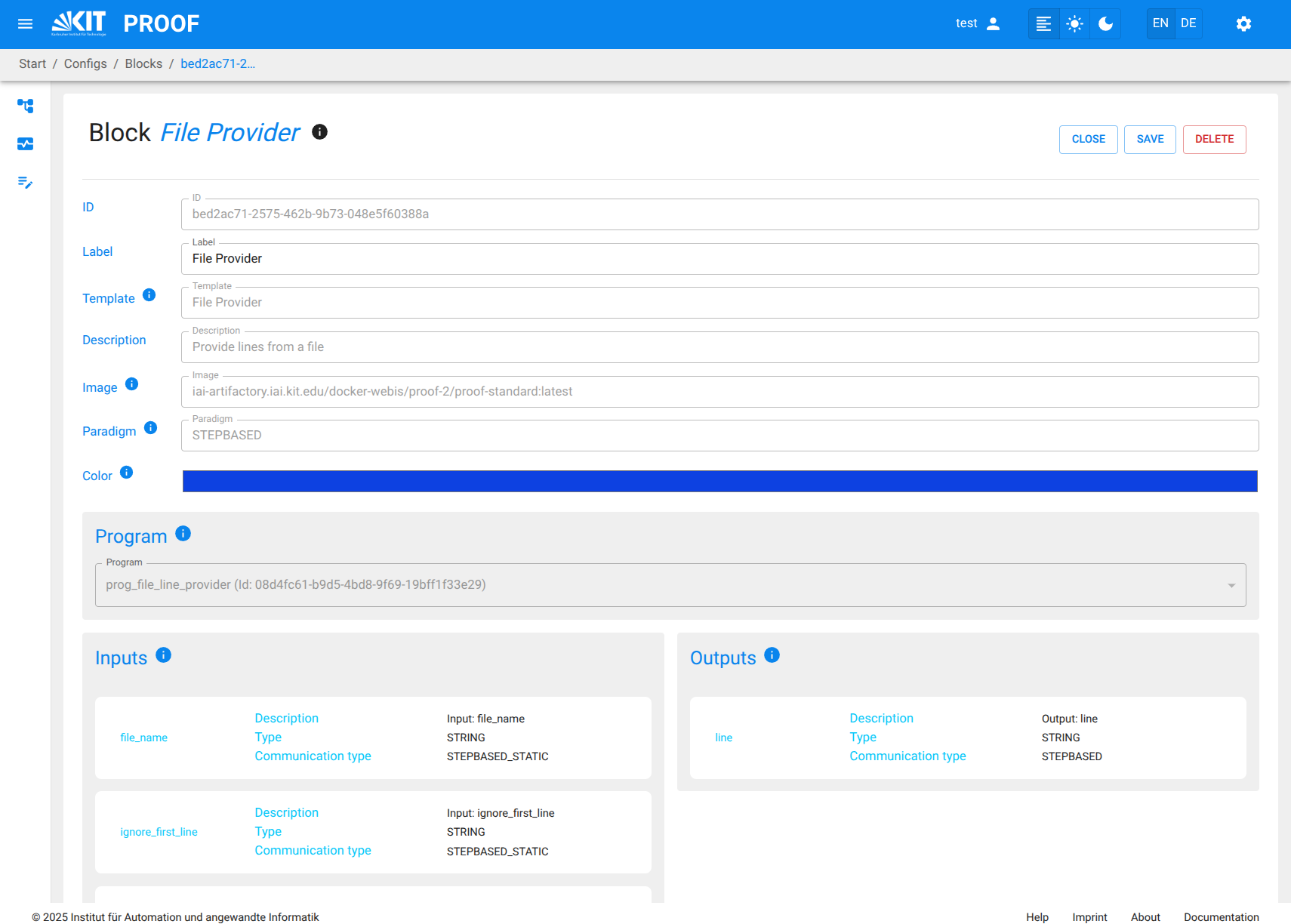Click the blue Color bar
1291x924 pixels.
719,481
